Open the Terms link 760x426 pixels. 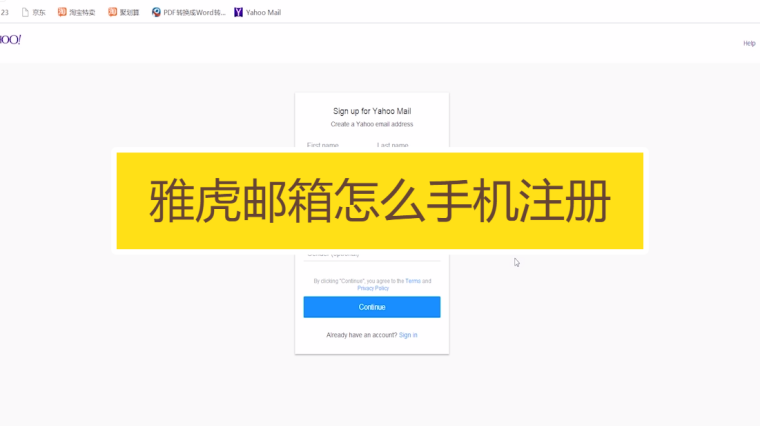click(x=413, y=281)
